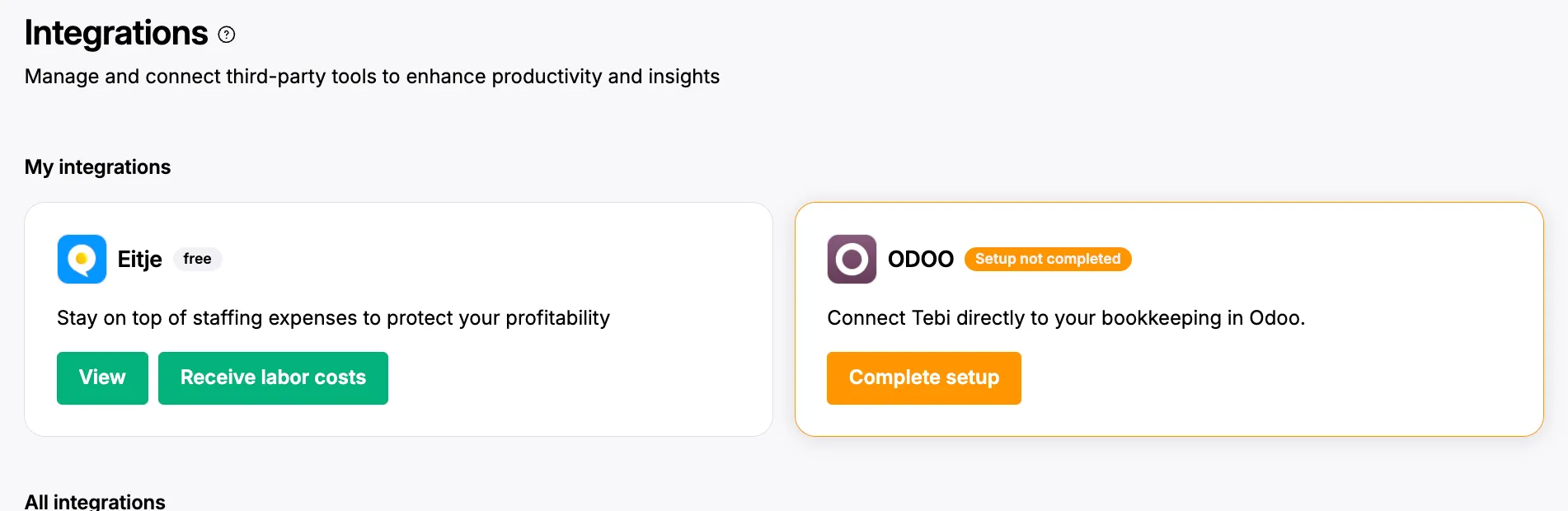Screen dimensions: 1568x511
Task: Click the 'free' badge next to Eitje
Action: (197, 259)
